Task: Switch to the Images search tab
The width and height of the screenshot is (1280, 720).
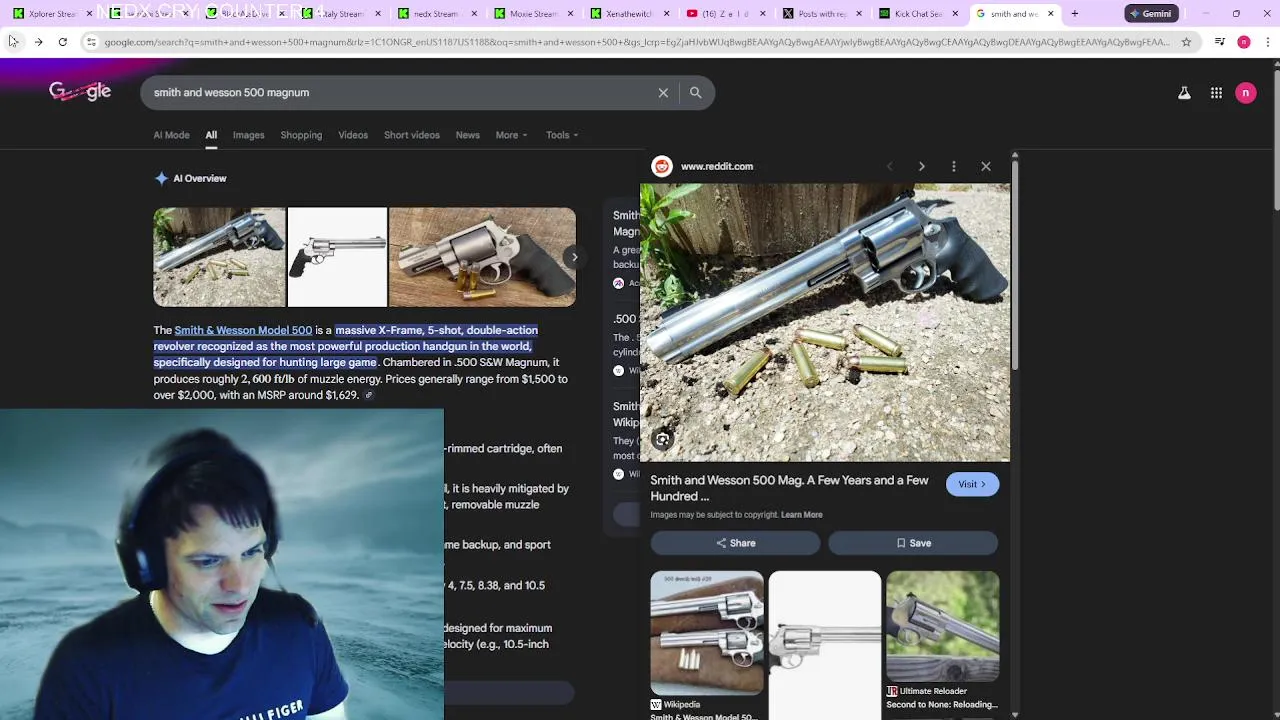Action: click(248, 135)
